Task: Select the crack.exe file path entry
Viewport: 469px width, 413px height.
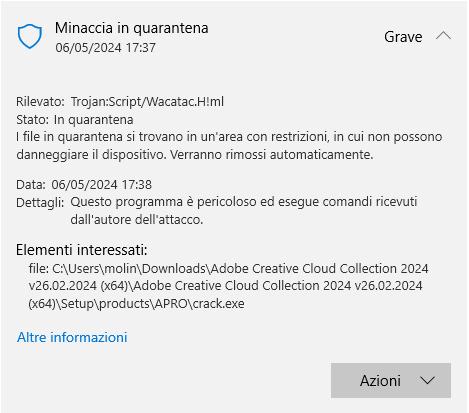Action: pos(228,286)
